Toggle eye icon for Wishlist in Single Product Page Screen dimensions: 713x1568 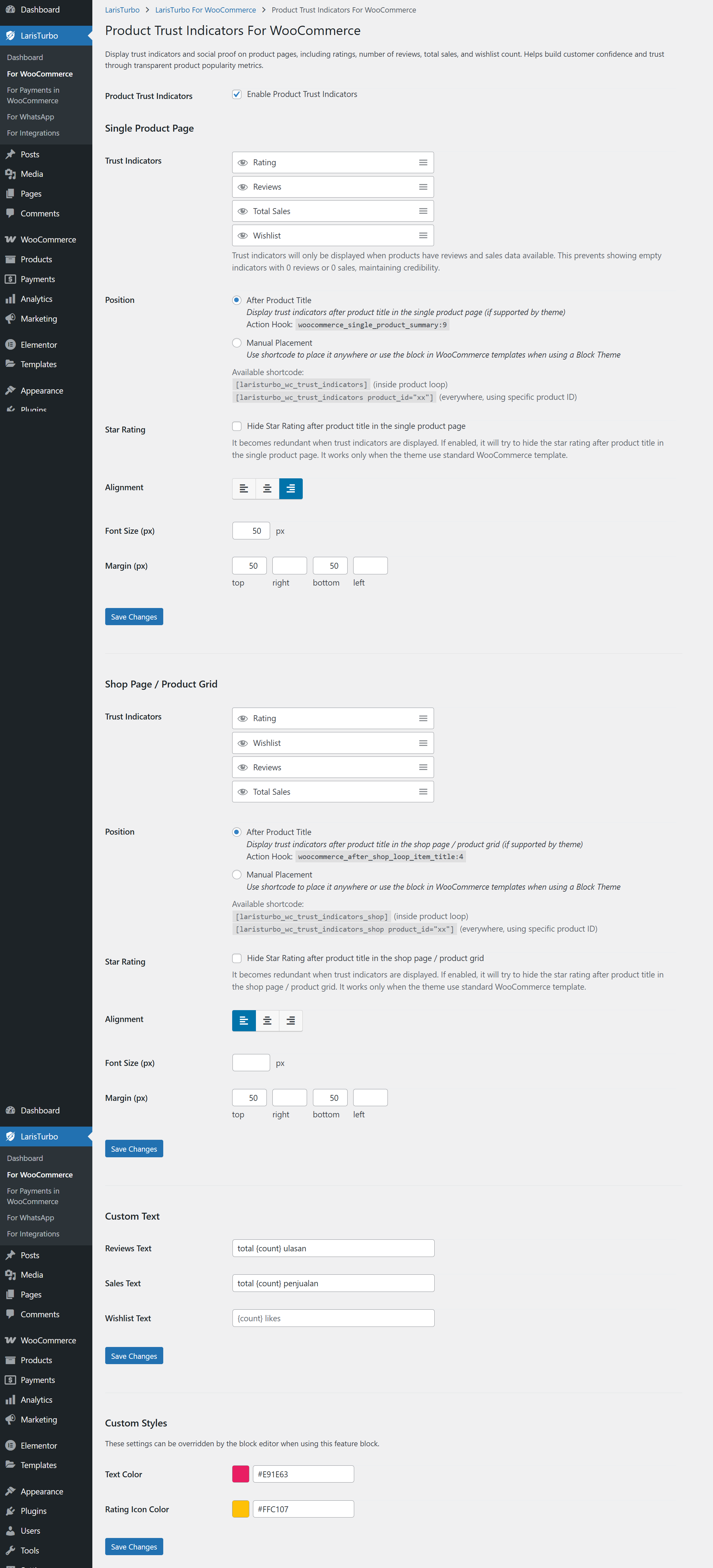click(243, 236)
